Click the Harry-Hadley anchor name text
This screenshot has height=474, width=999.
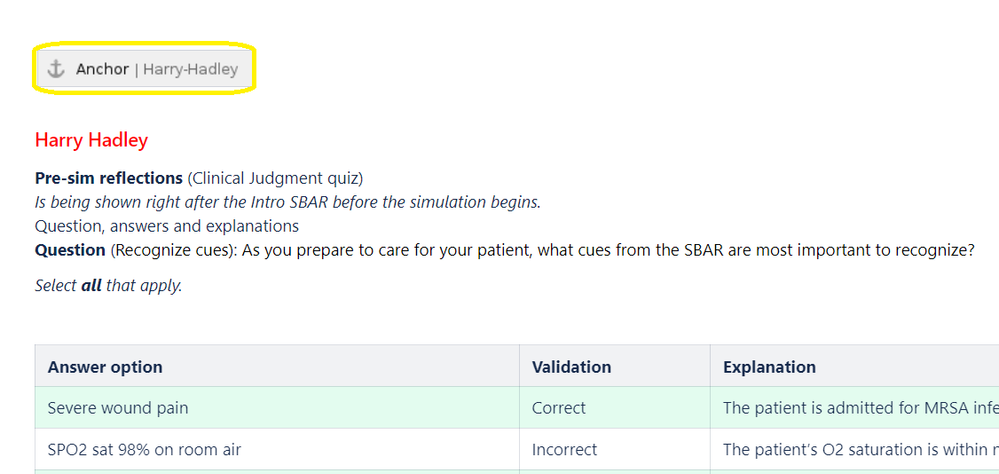click(x=190, y=69)
